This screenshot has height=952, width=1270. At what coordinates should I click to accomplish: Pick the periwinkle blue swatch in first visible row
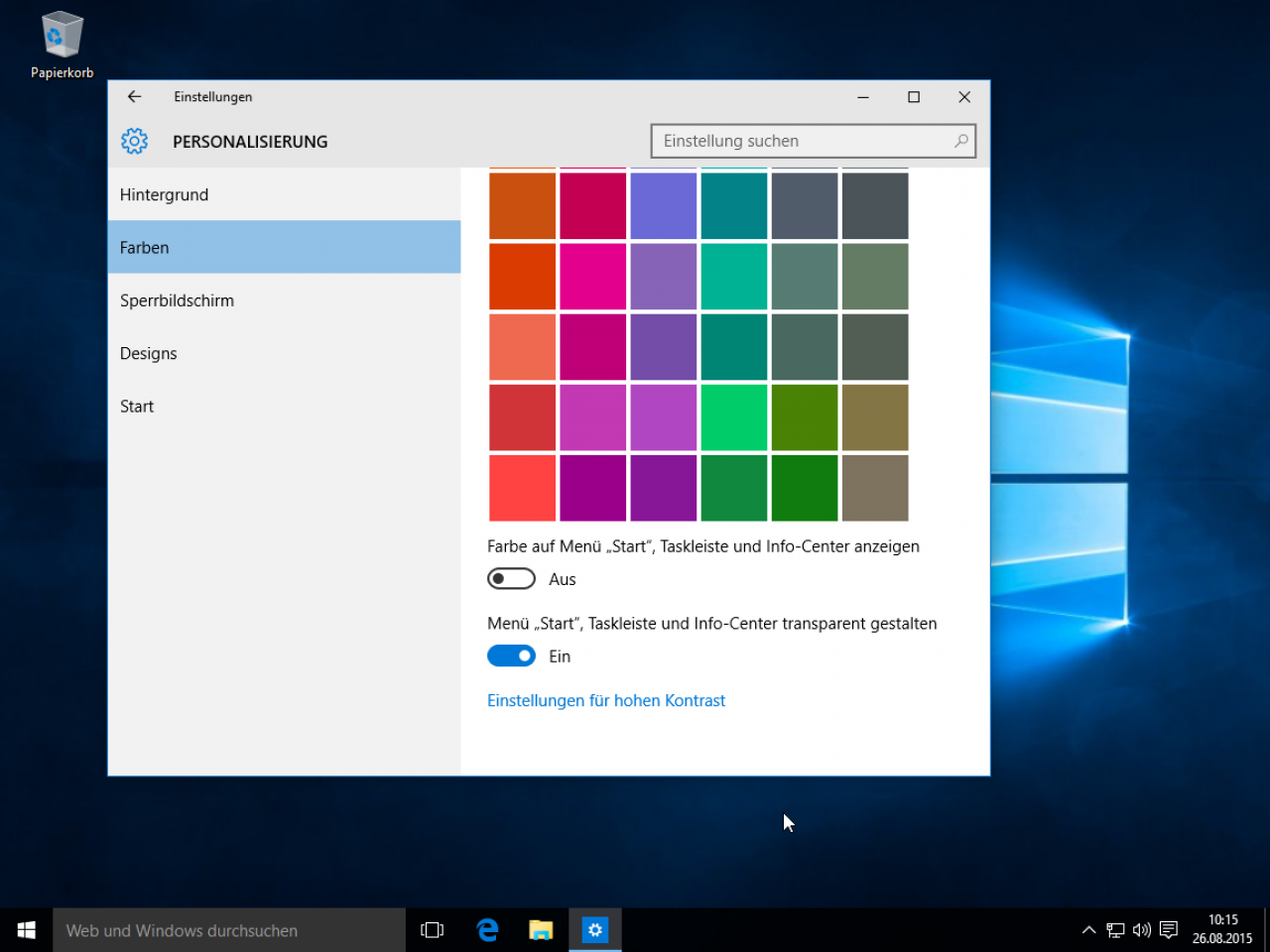(x=664, y=206)
